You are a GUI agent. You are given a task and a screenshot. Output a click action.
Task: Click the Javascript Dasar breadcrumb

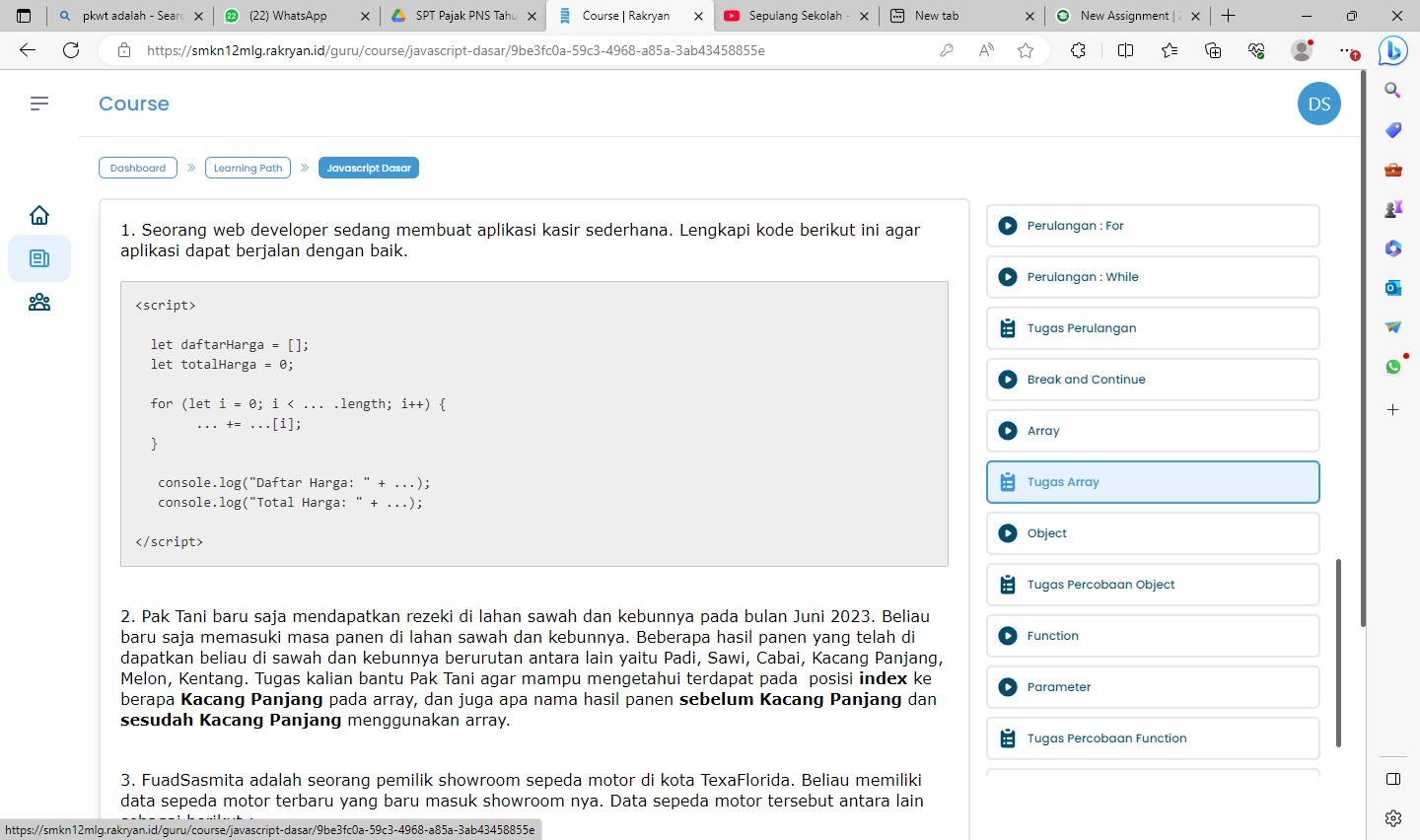[x=369, y=168]
